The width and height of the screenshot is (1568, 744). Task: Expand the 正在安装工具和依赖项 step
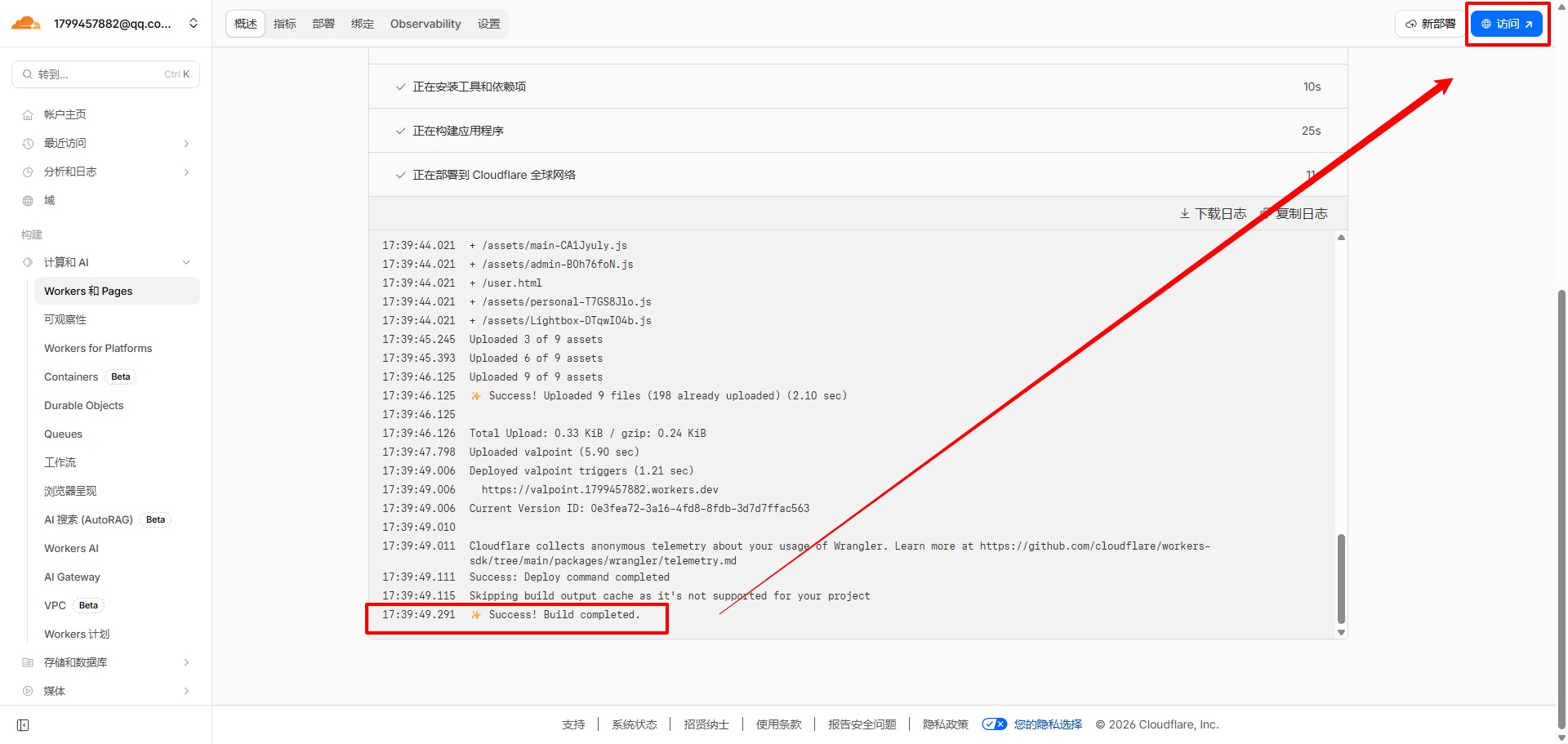click(x=858, y=87)
